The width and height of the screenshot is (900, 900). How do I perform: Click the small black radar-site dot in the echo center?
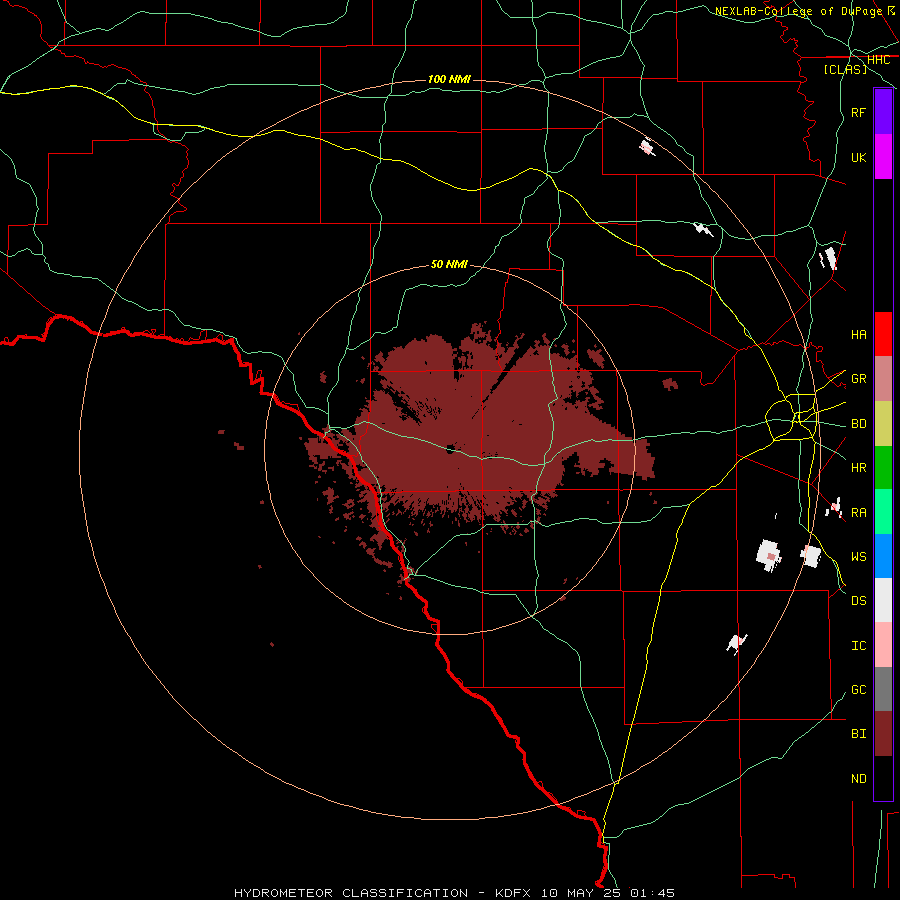450,449
